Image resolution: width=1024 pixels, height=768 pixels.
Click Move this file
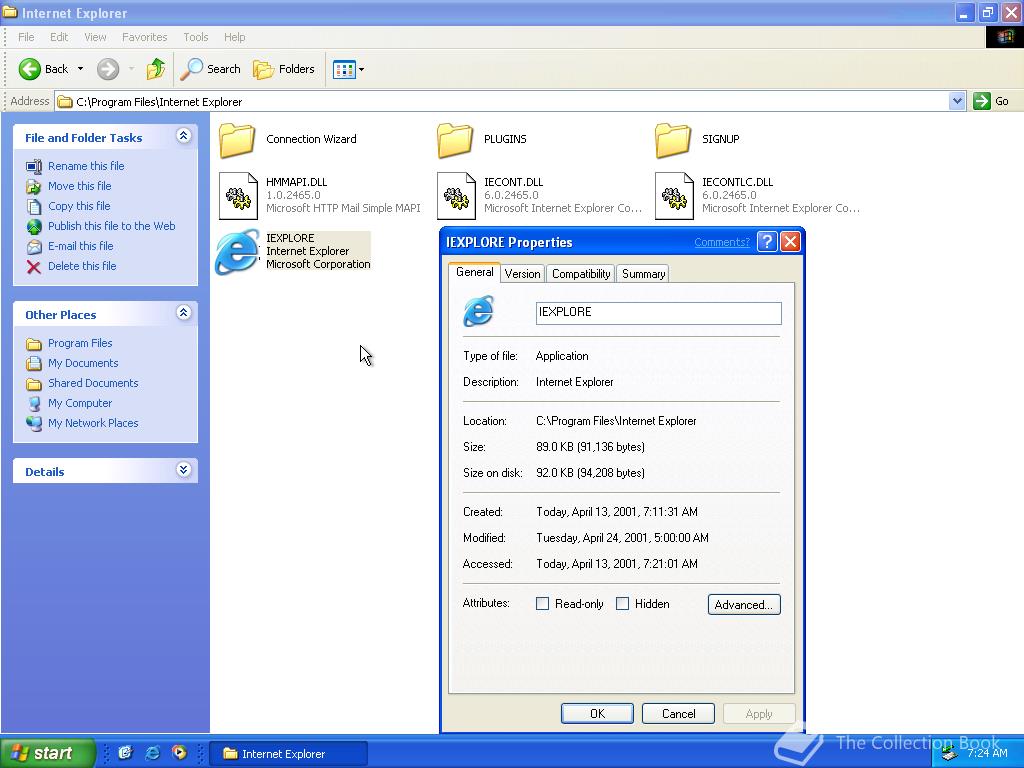(x=79, y=186)
